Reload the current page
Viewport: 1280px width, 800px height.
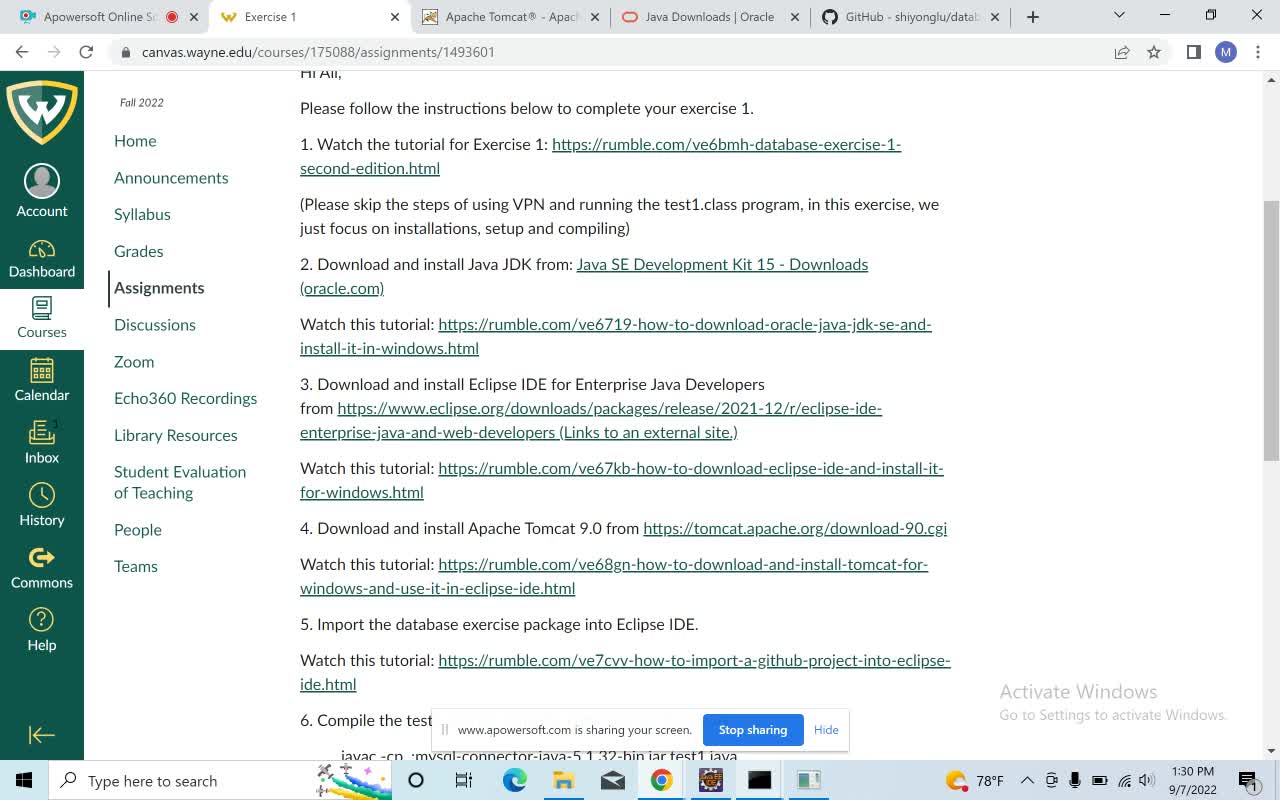86,52
